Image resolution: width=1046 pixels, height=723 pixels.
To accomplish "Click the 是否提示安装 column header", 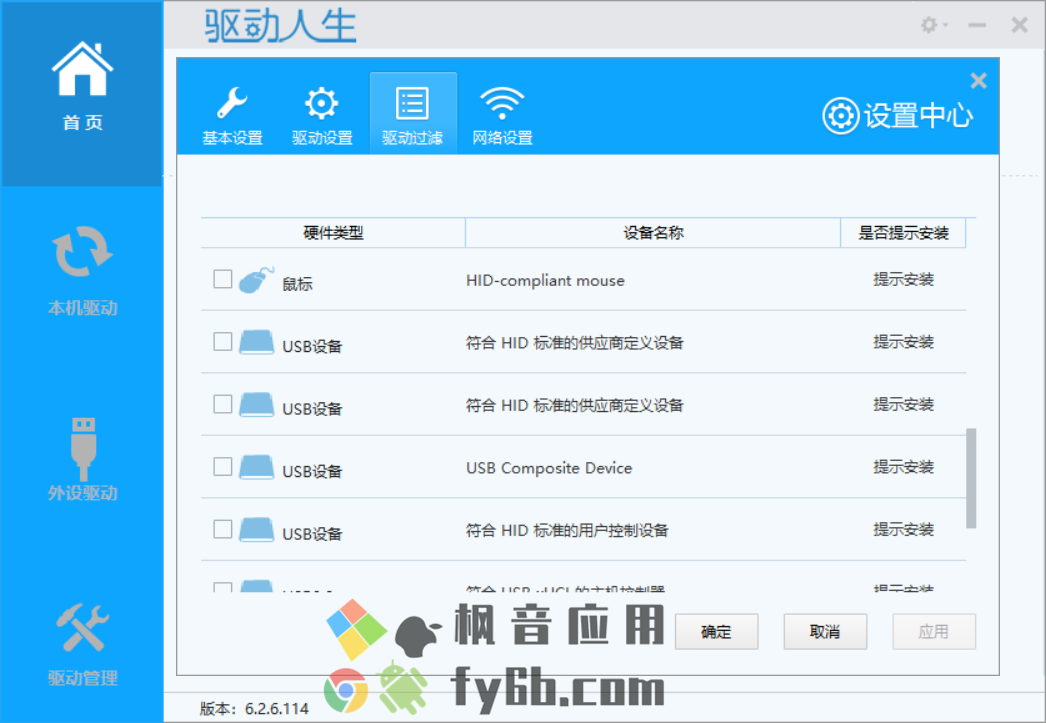I will tap(903, 233).
